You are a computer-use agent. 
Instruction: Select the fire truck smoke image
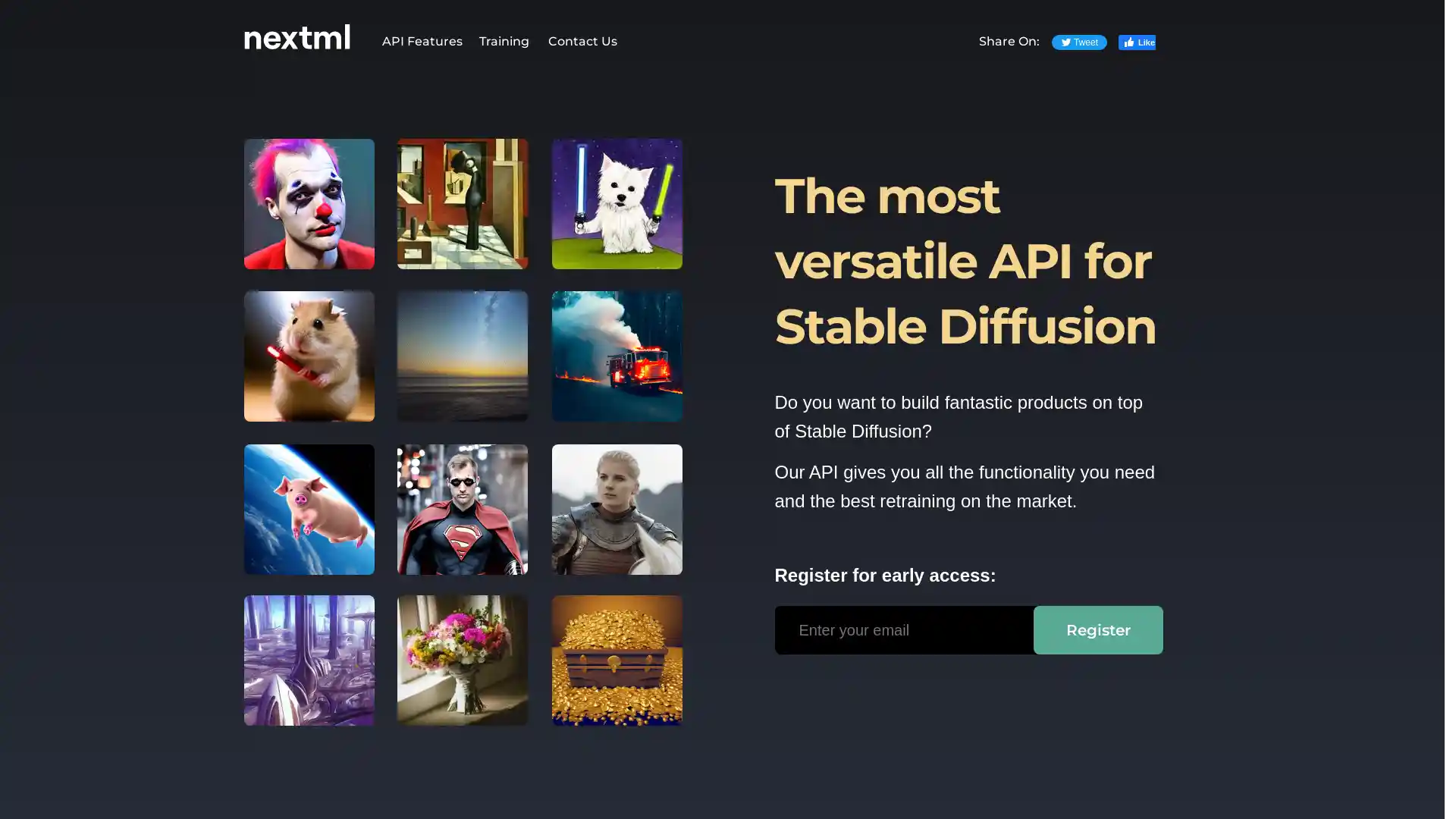click(x=616, y=356)
